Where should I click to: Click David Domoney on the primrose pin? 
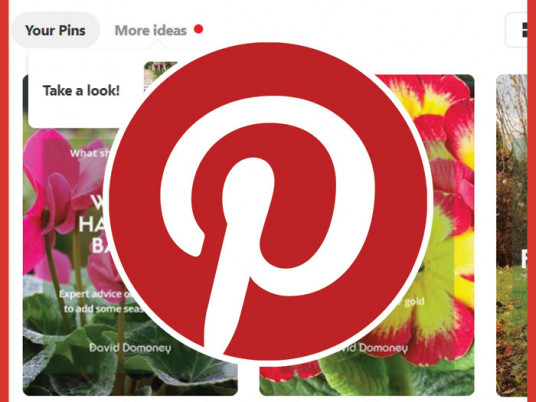click(373, 348)
